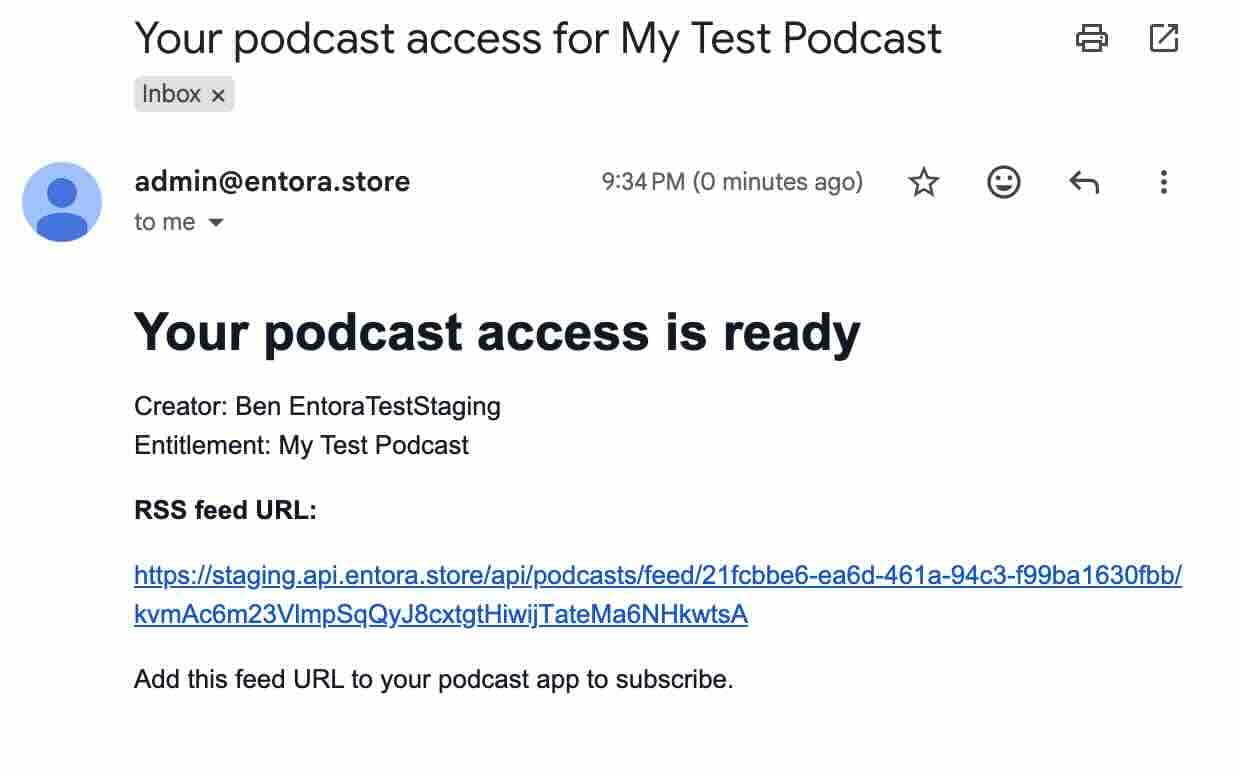Screen dimensions: 1240x776
Task: Remove the Inbox label with the x
Action: (x=218, y=94)
